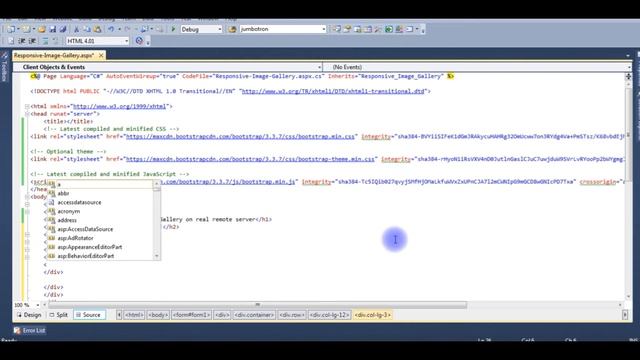Image resolution: width=640 pixels, height=360 pixels.
Task: Click the validation target settings icon
Action: (139, 40)
